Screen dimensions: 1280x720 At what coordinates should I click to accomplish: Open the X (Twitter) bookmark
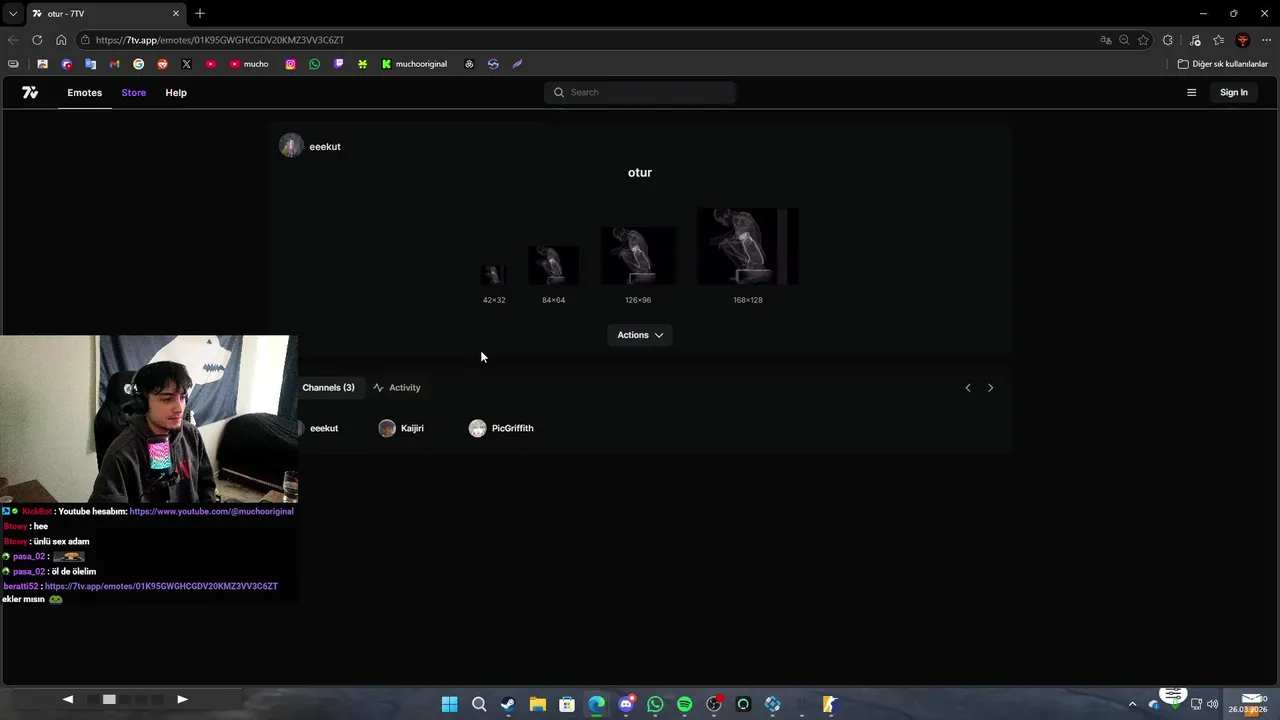click(186, 64)
